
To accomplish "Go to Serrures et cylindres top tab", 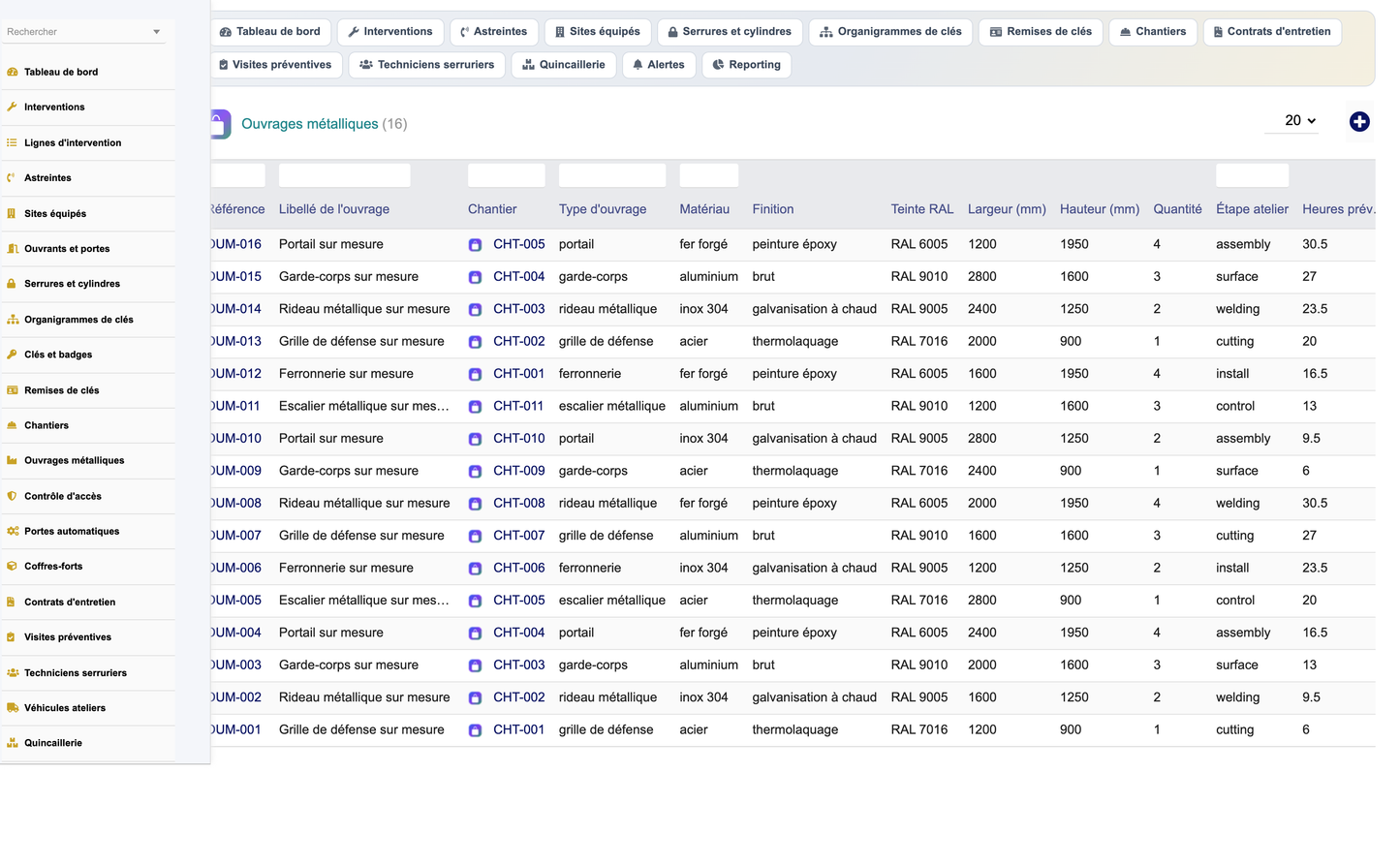I will pyautogui.click(x=730, y=32).
